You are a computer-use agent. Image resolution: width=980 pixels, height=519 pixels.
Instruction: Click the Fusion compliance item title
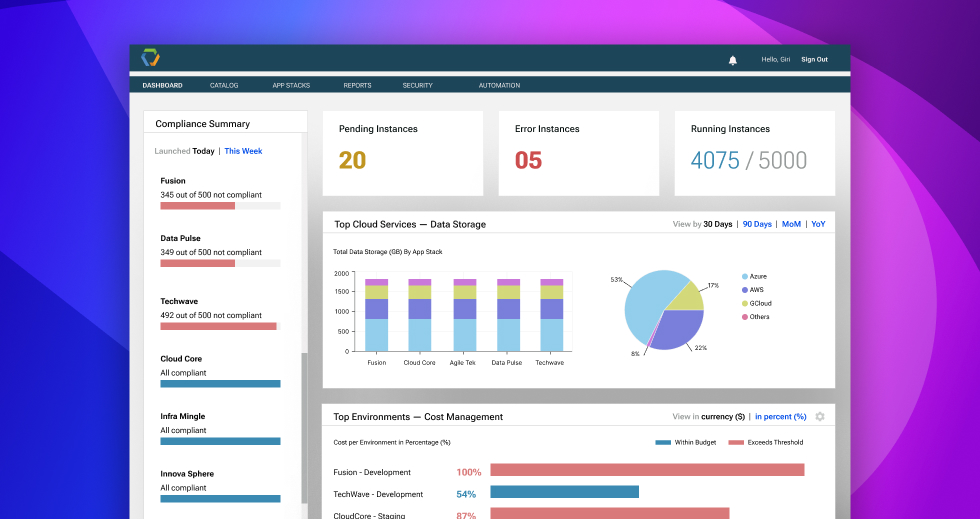click(173, 181)
